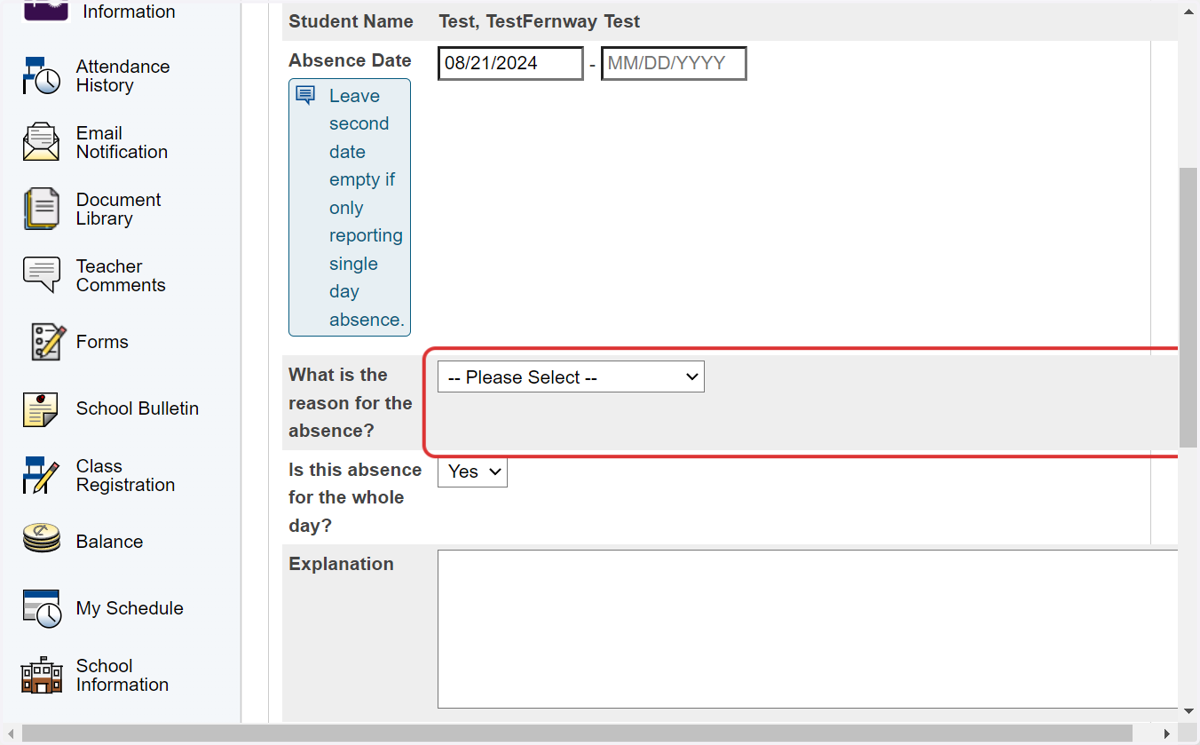This screenshot has width=1200, height=745.
Task: Open the whole-day absence Yes dropdown
Action: 473,472
